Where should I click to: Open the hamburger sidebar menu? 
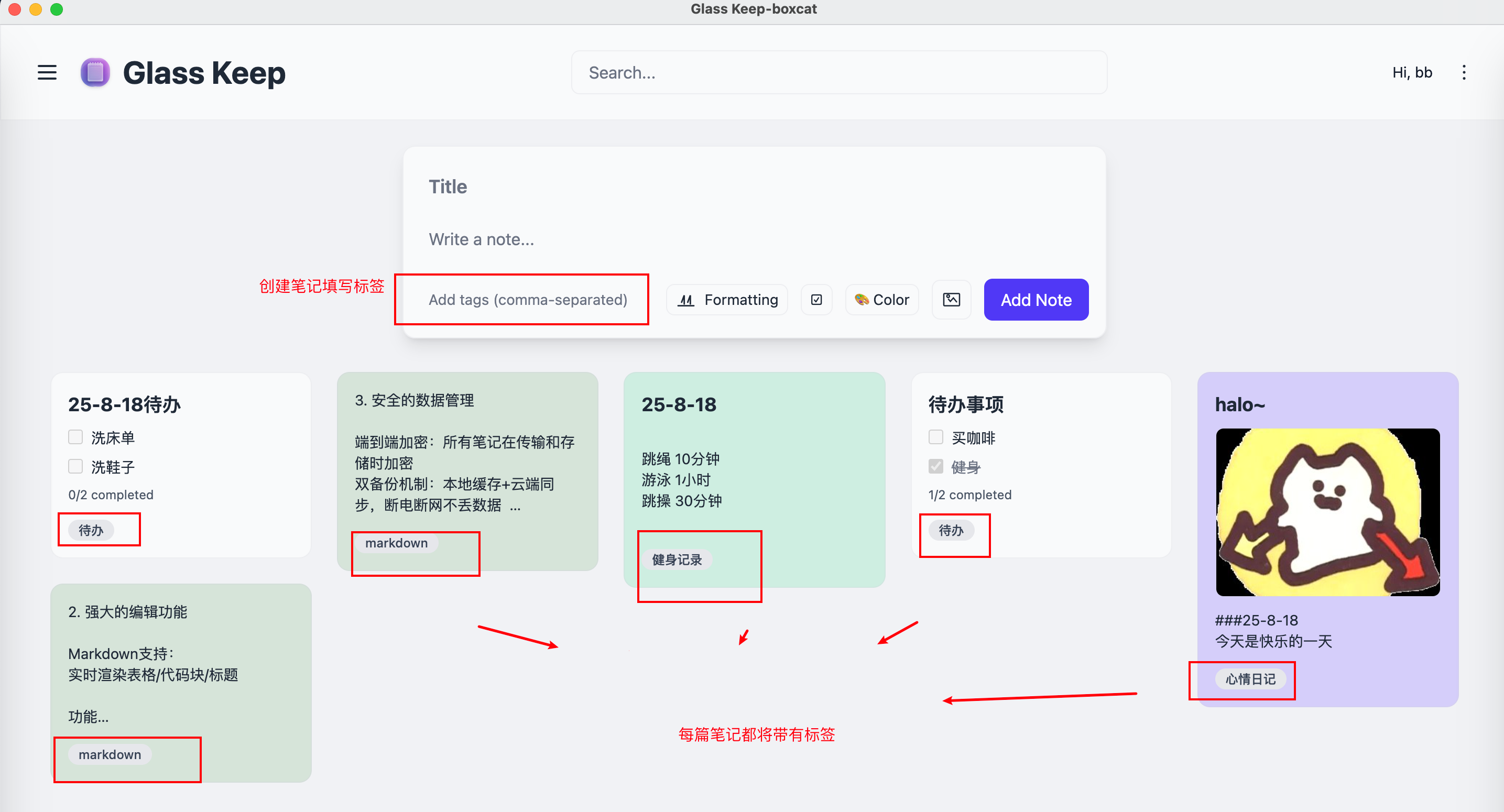[47, 72]
